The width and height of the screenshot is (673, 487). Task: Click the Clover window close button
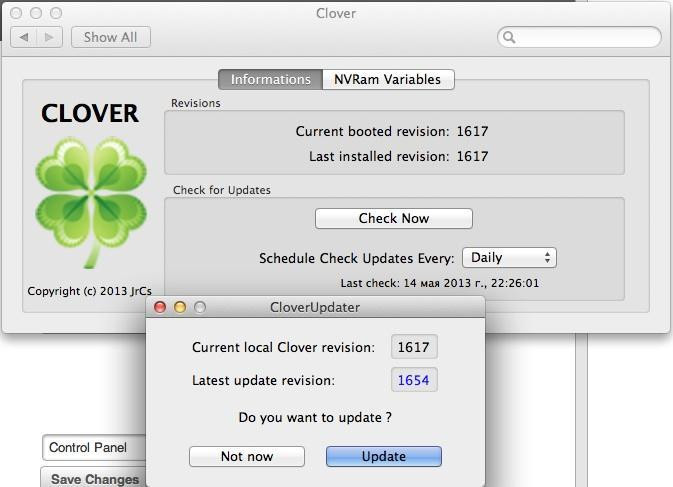tap(16, 13)
